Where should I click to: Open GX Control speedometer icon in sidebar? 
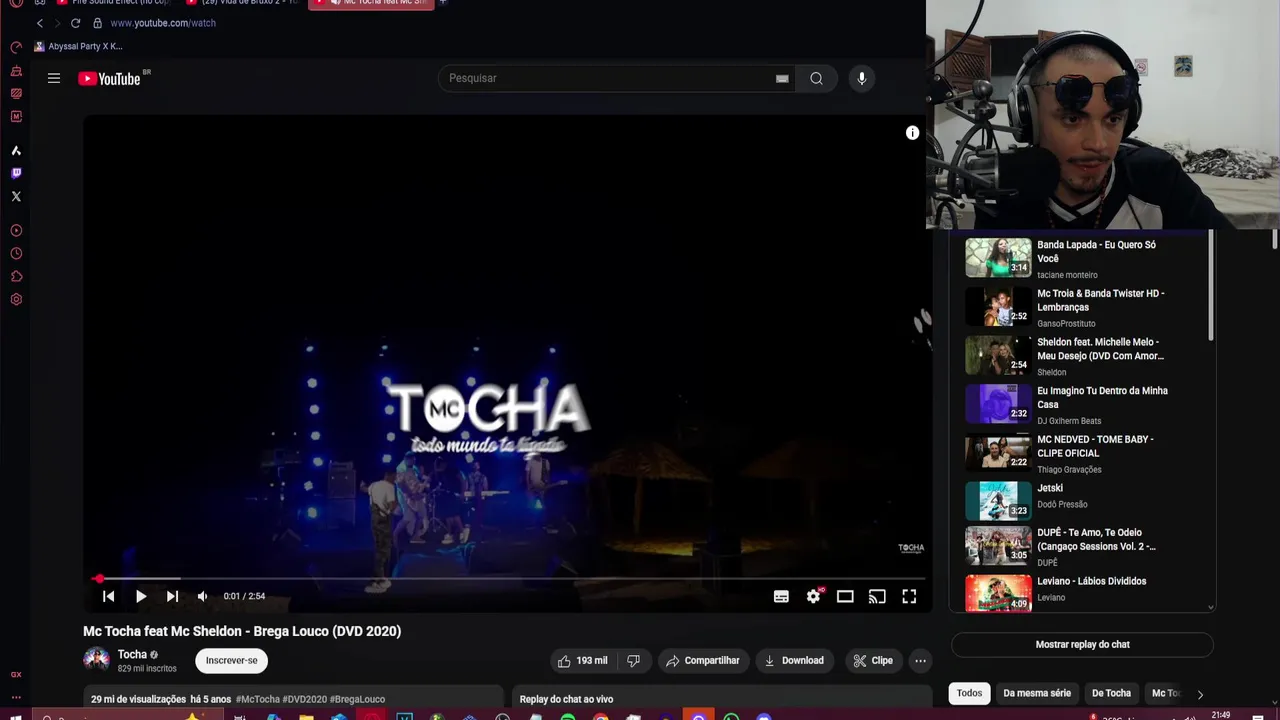pyautogui.click(x=16, y=47)
